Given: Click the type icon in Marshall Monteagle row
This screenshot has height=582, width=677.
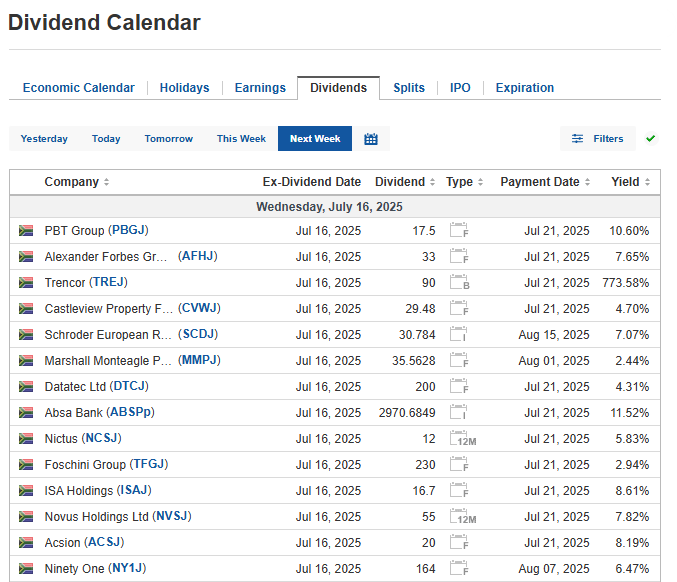Looking at the screenshot, I should [x=459, y=360].
